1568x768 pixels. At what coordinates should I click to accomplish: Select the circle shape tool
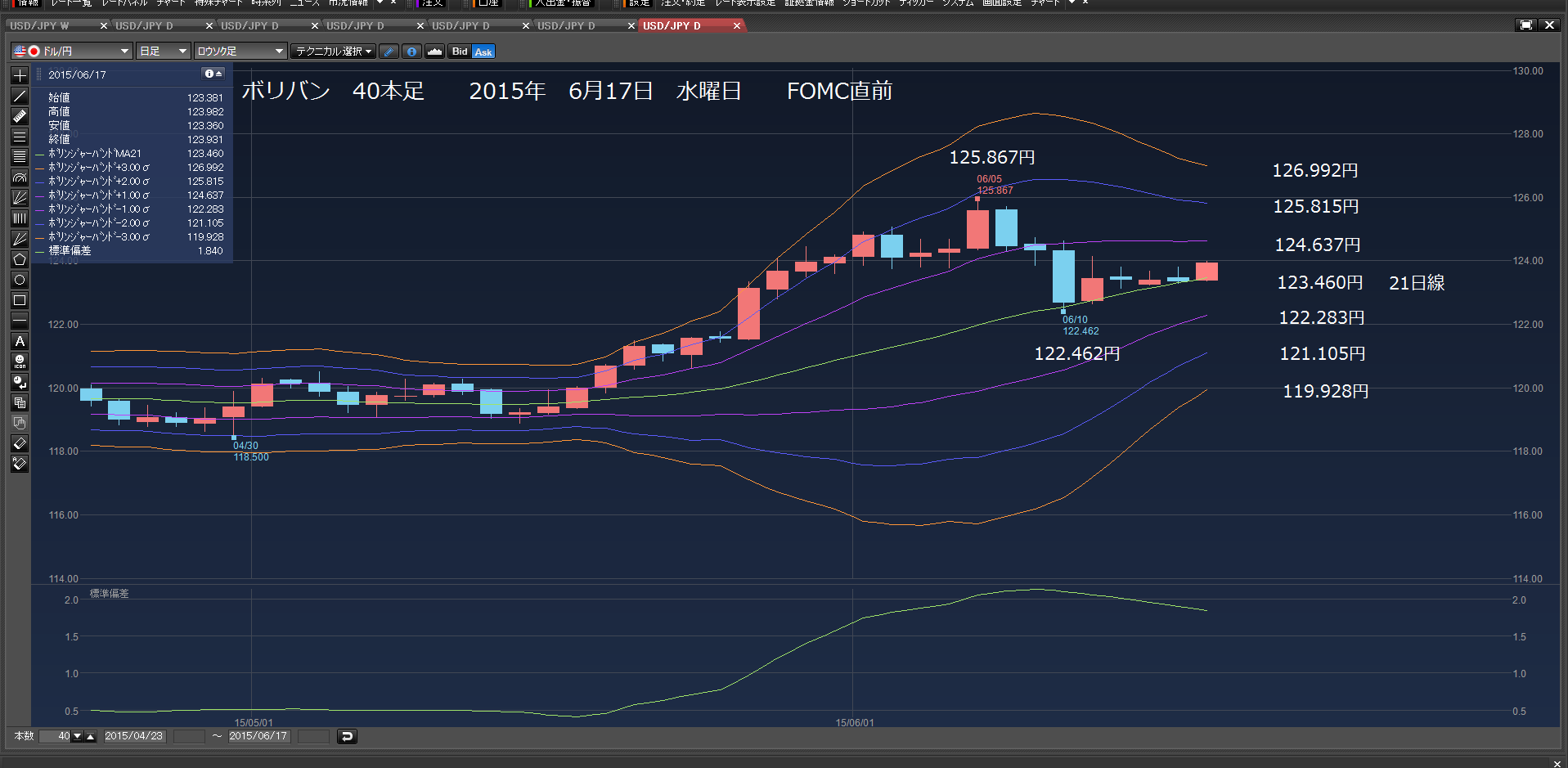coord(20,280)
